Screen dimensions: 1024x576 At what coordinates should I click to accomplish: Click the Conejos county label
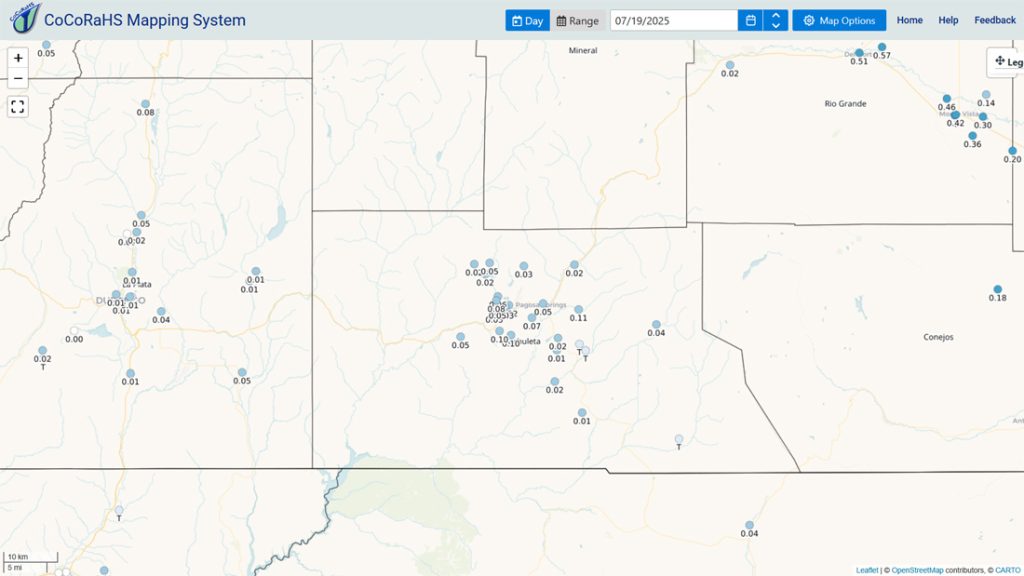(x=938, y=337)
